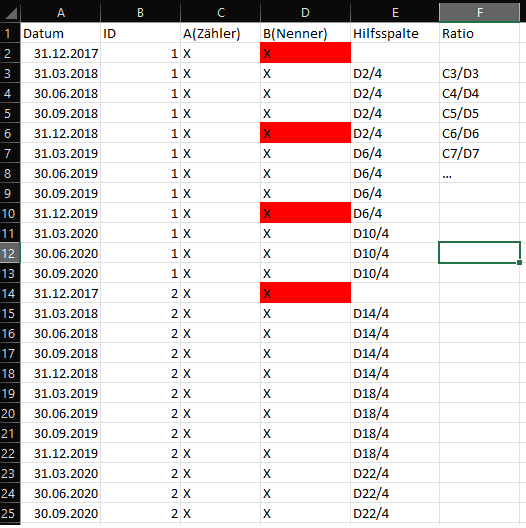Viewport: 526px width, 528px height.
Task: Select the cell containing C7/D7
Action: pyautogui.click(x=480, y=153)
